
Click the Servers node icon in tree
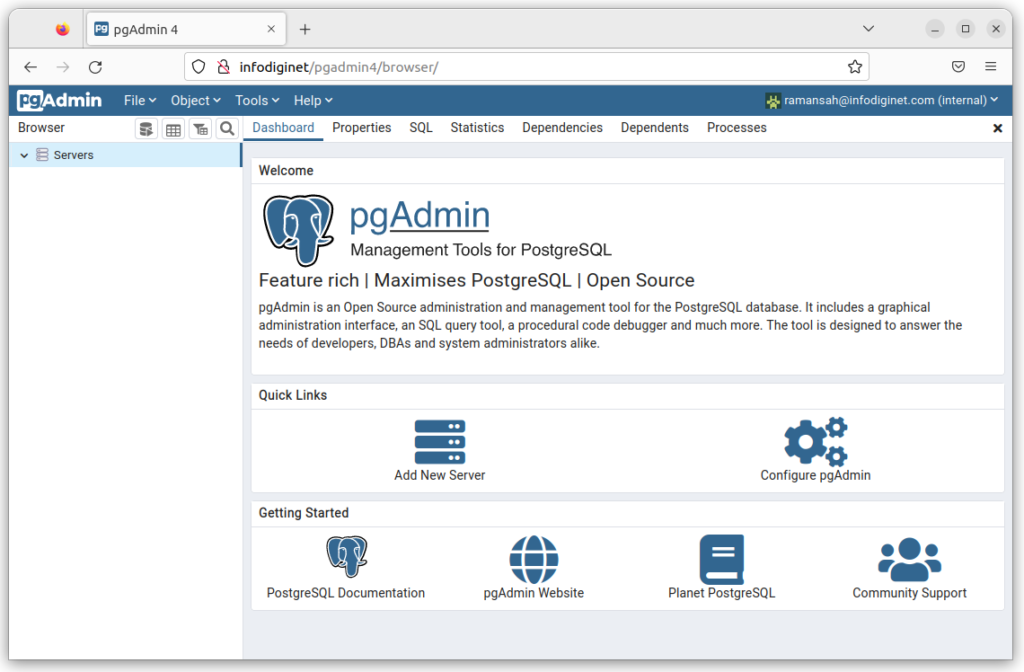(42, 155)
